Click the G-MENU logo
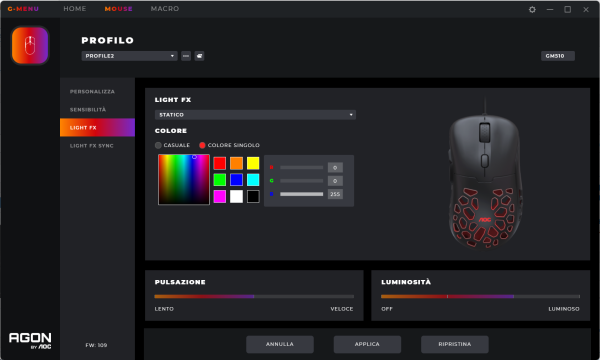Screen dimensions: 600x360 [23, 9]
